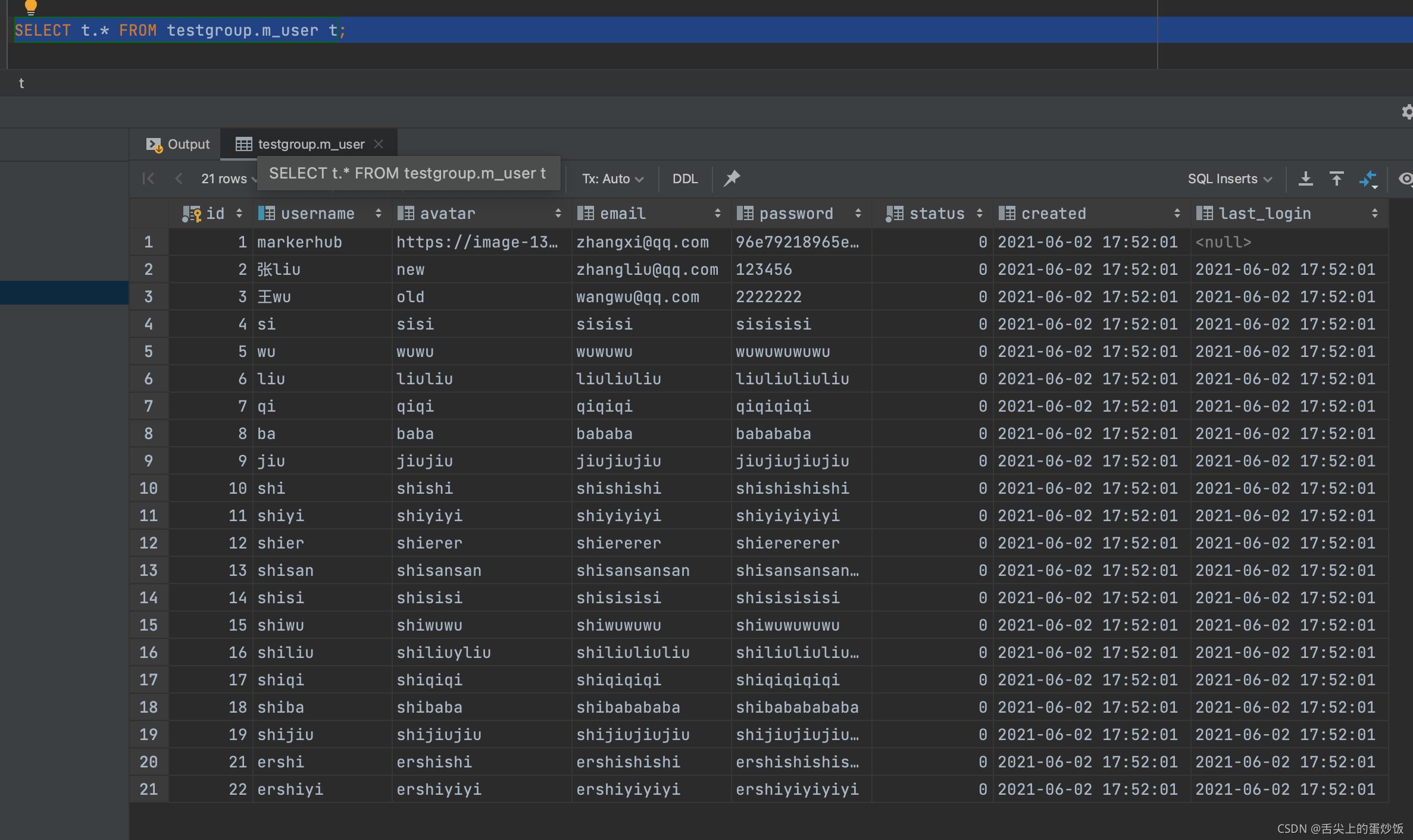Click the DDL button

click(x=684, y=178)
